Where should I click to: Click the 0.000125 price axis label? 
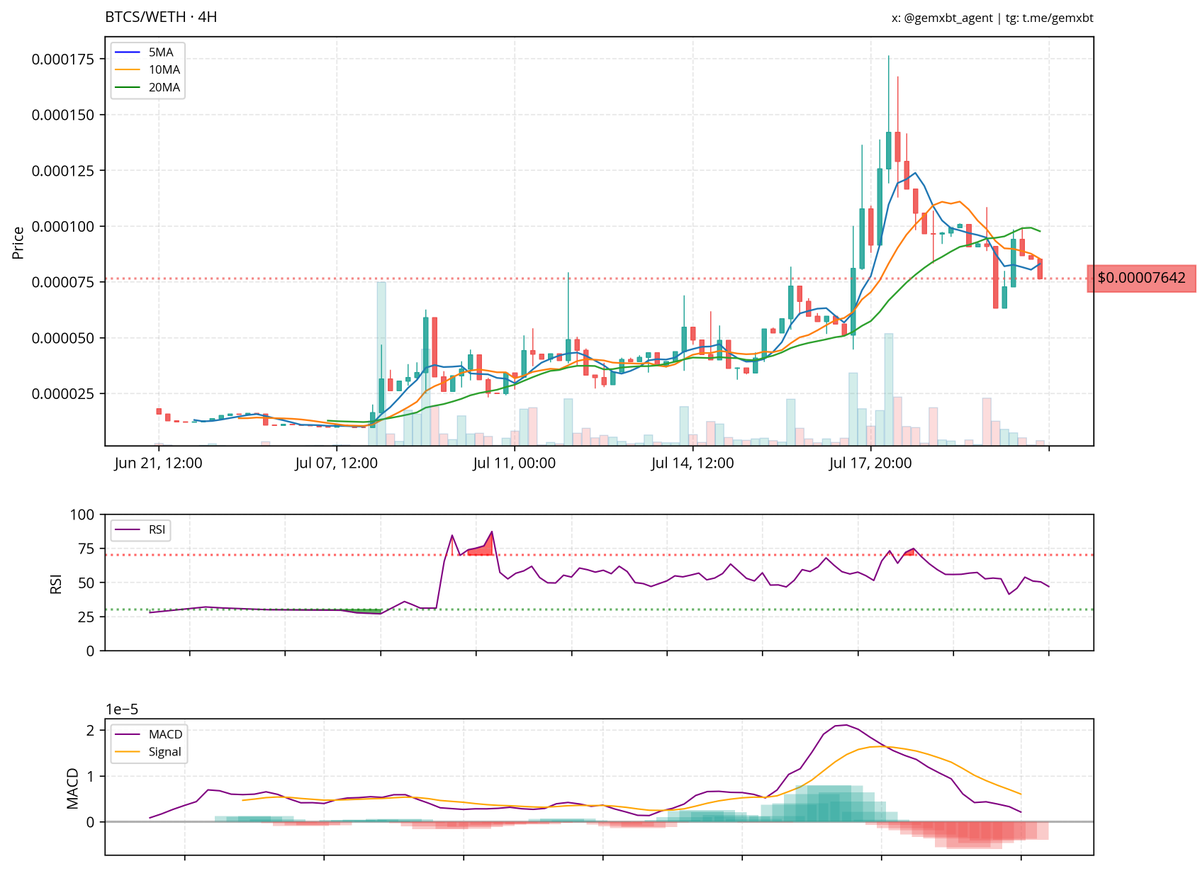coord(62,171)
